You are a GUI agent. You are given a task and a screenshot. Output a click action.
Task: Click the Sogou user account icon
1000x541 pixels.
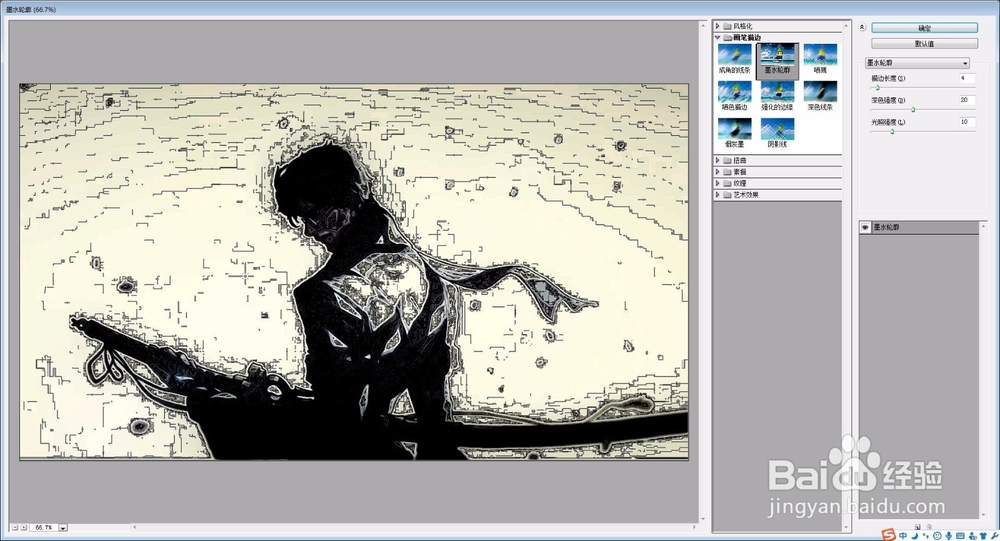(972, 536)
